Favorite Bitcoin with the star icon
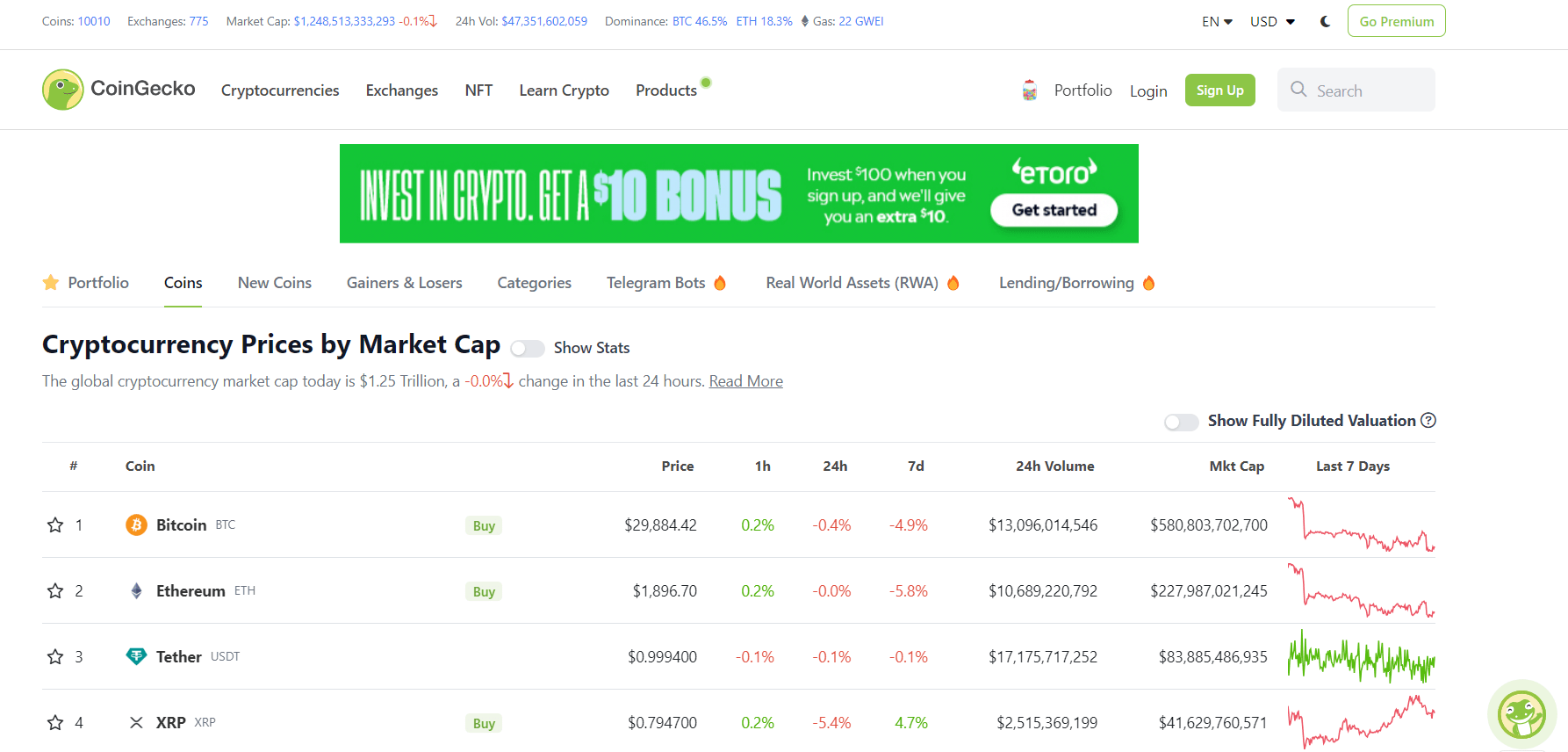 (55, 525)
